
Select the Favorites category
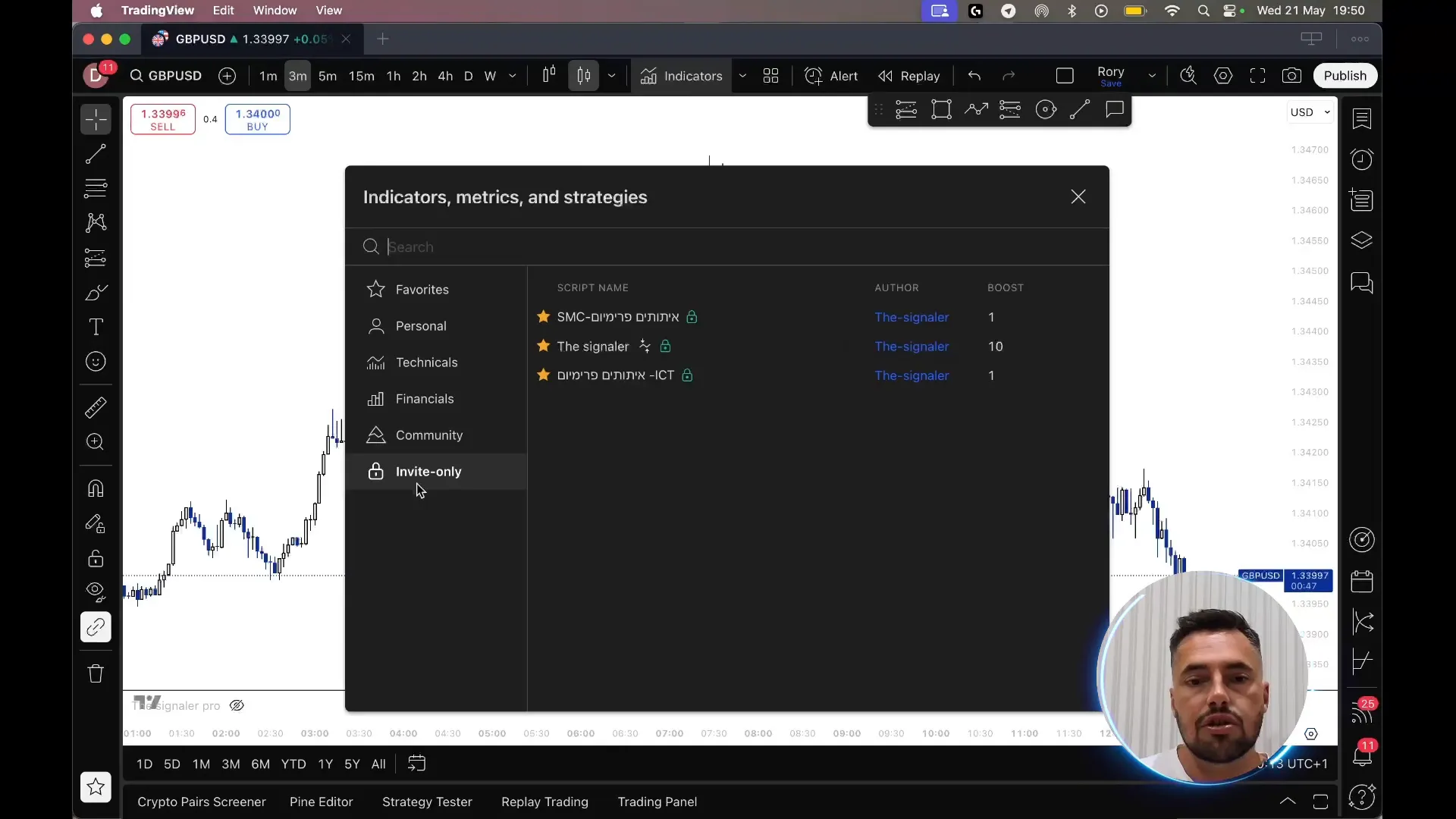click(x=436, y=290)
